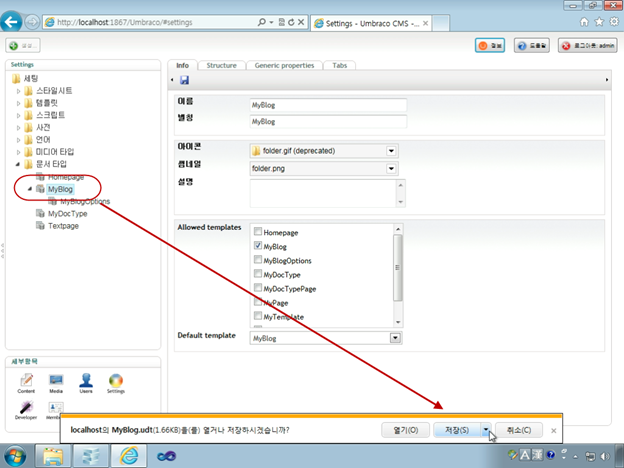
Task: Toggle MyTemplate allowed template checkbox
Action: click(x=258, y=316)
